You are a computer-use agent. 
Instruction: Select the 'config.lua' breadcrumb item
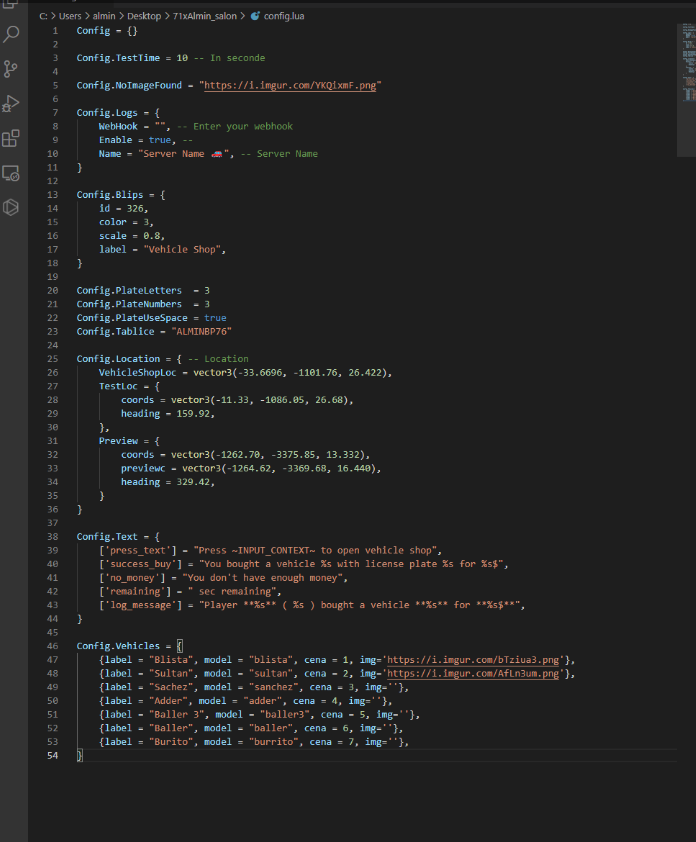[x=284, y=16]
